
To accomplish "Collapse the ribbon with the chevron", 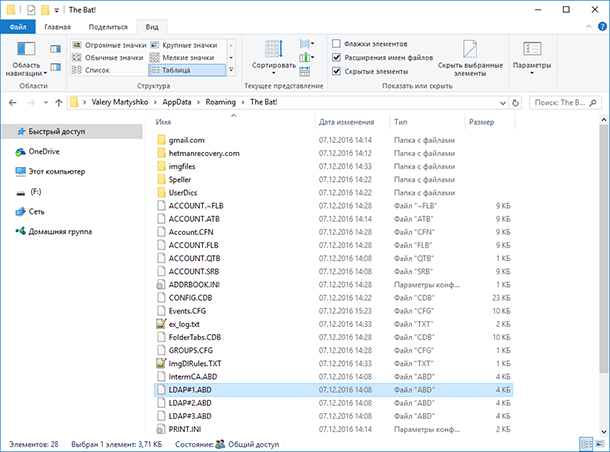I will [588, 26].
